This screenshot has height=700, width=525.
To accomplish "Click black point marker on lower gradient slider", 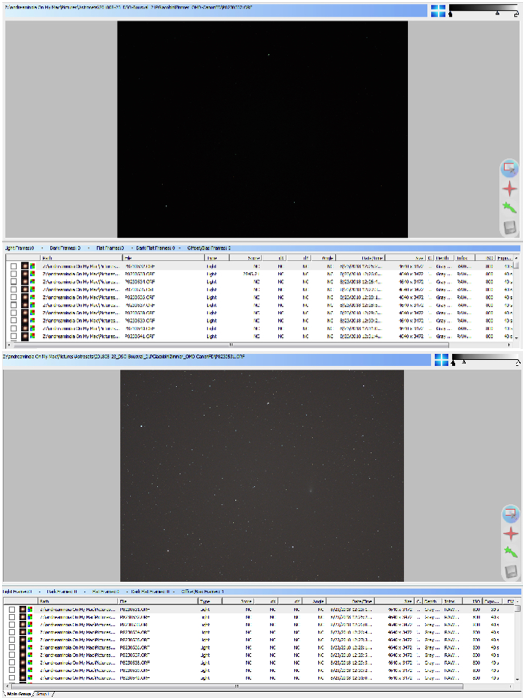I will [x=453, y=363].
